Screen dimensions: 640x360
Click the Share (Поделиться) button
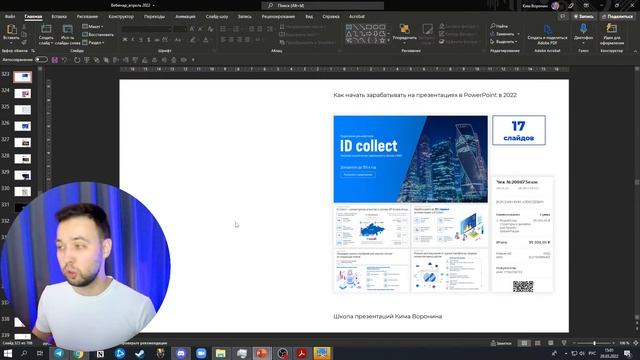tap(617, 16)
